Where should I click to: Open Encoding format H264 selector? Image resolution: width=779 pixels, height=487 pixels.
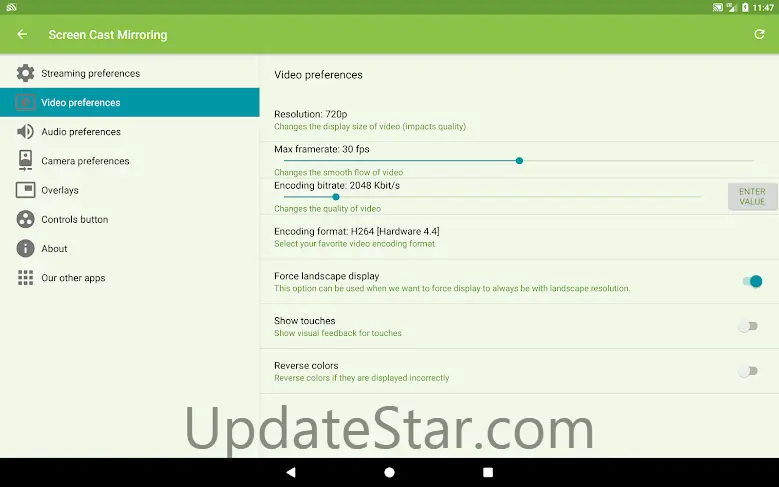tap(519, 237)
